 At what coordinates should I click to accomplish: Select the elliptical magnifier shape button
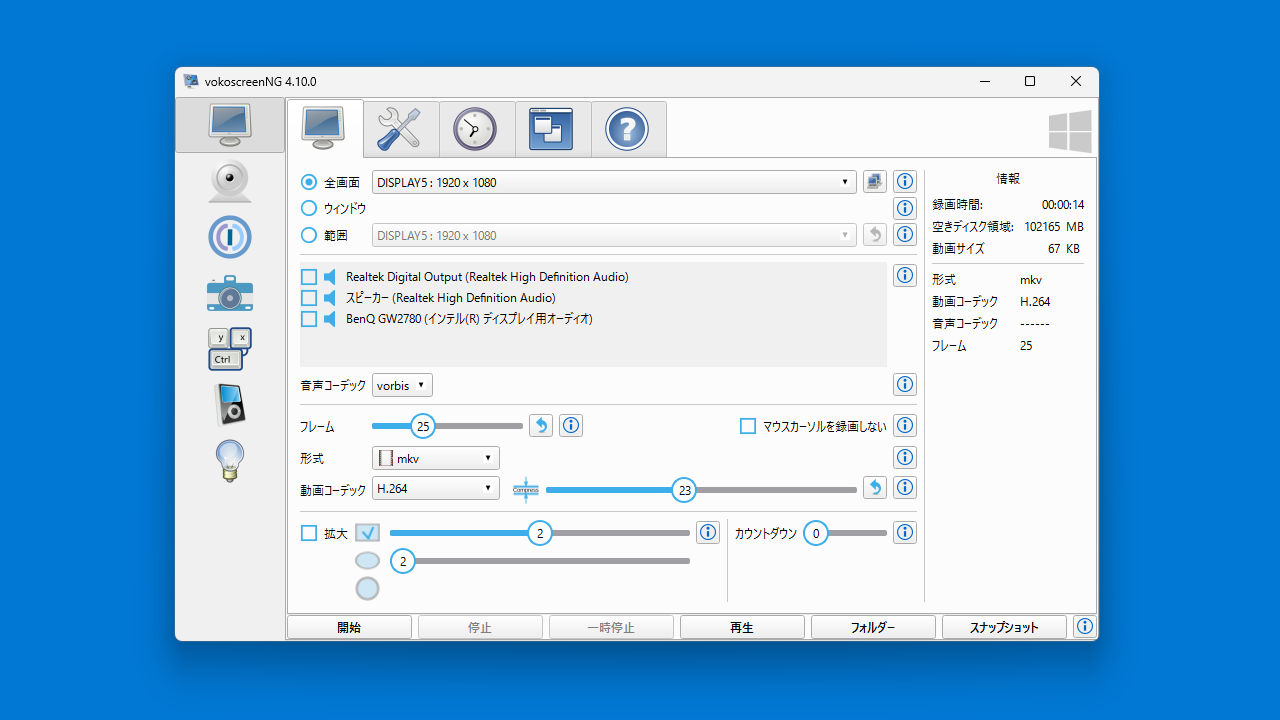point(367,561)
